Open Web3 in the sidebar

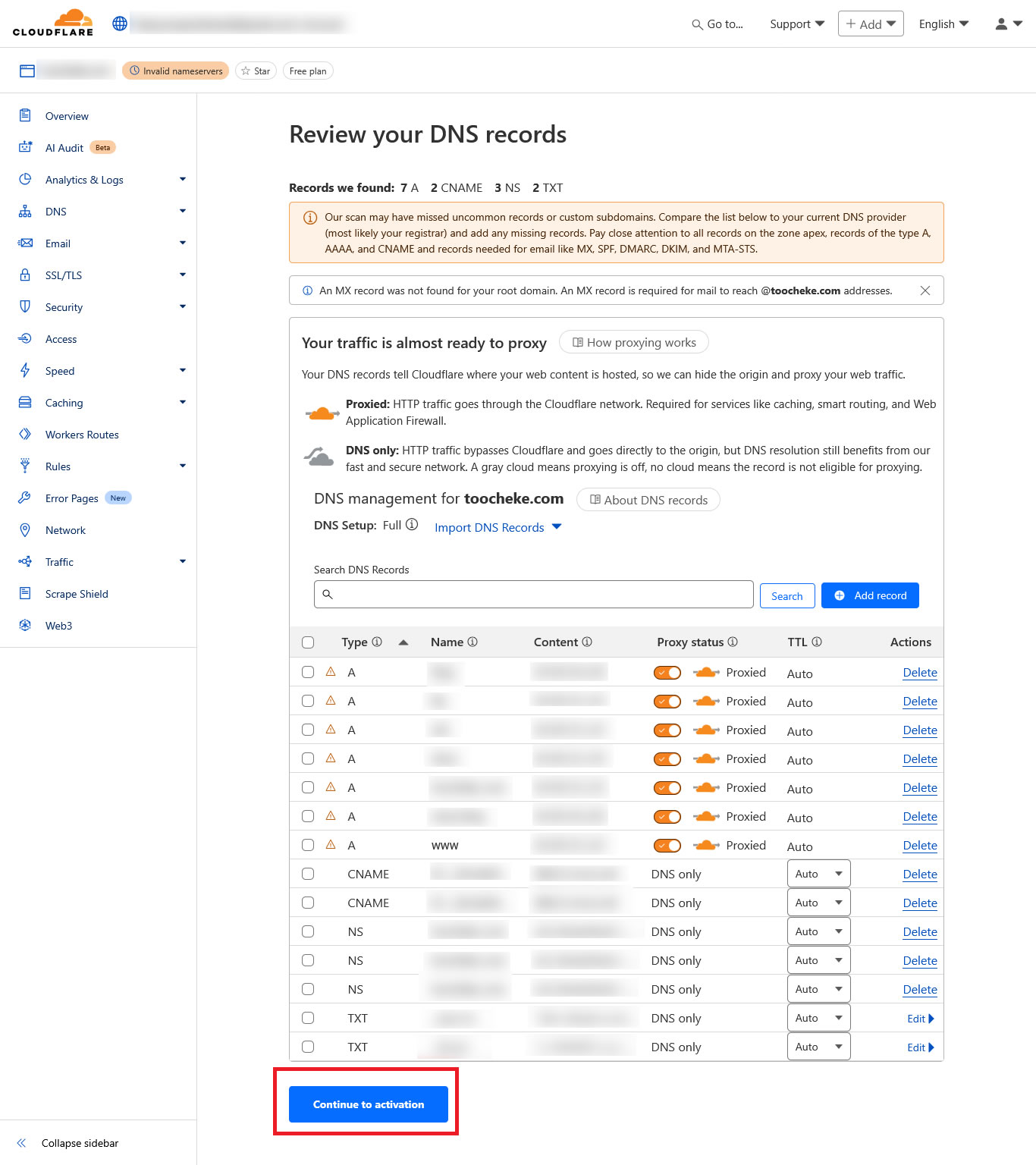pos(58,626)
